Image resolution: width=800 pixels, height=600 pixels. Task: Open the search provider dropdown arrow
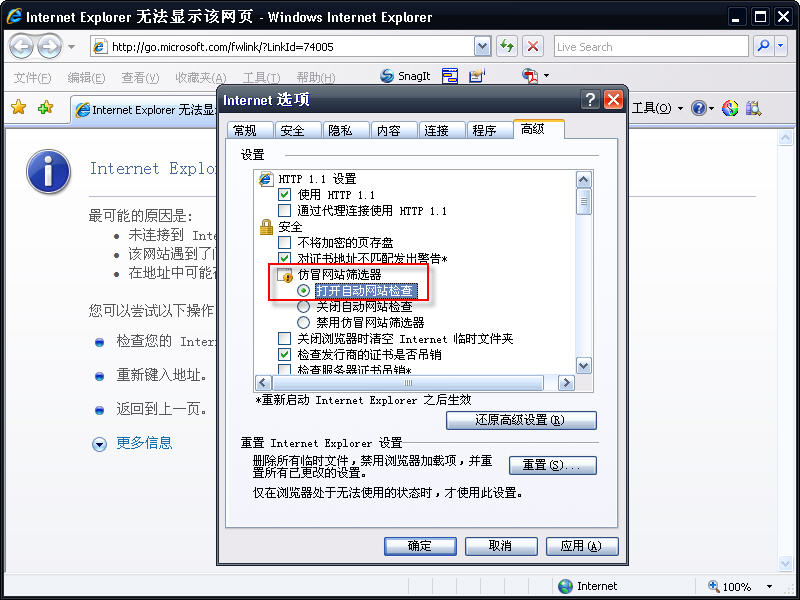(781, 46)
